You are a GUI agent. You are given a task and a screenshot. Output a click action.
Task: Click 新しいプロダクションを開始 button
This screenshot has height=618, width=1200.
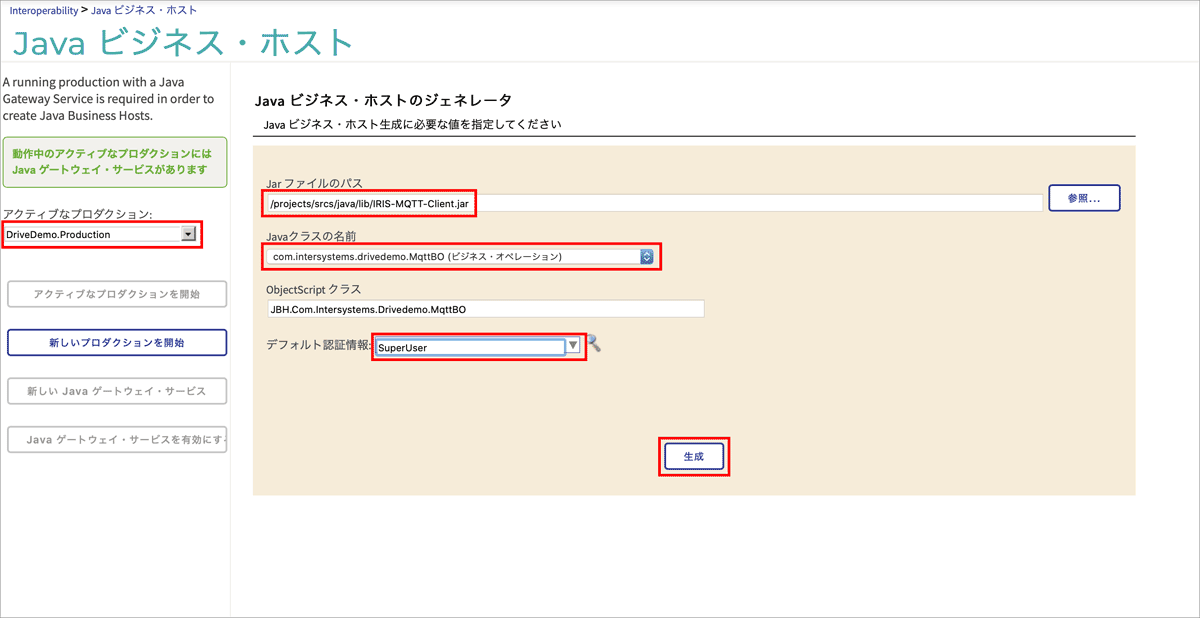tap(117, 342)
